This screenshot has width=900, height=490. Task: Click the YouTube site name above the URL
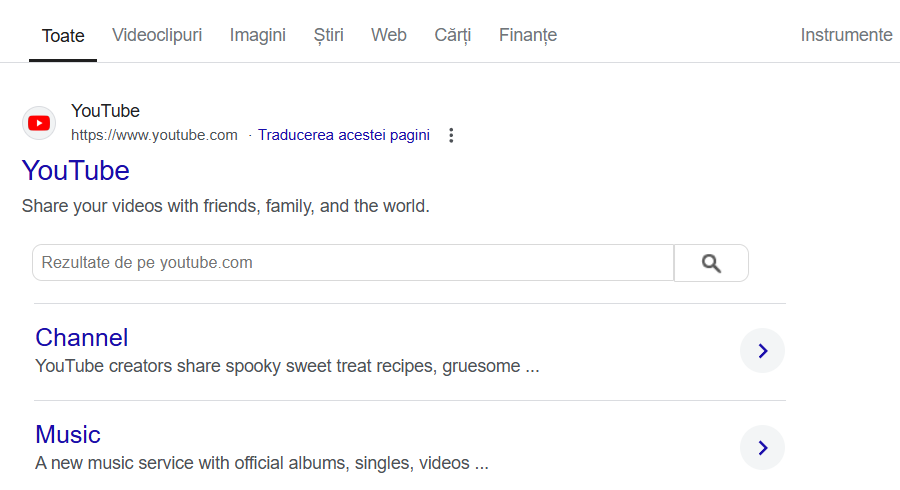(x=106, y=111)
